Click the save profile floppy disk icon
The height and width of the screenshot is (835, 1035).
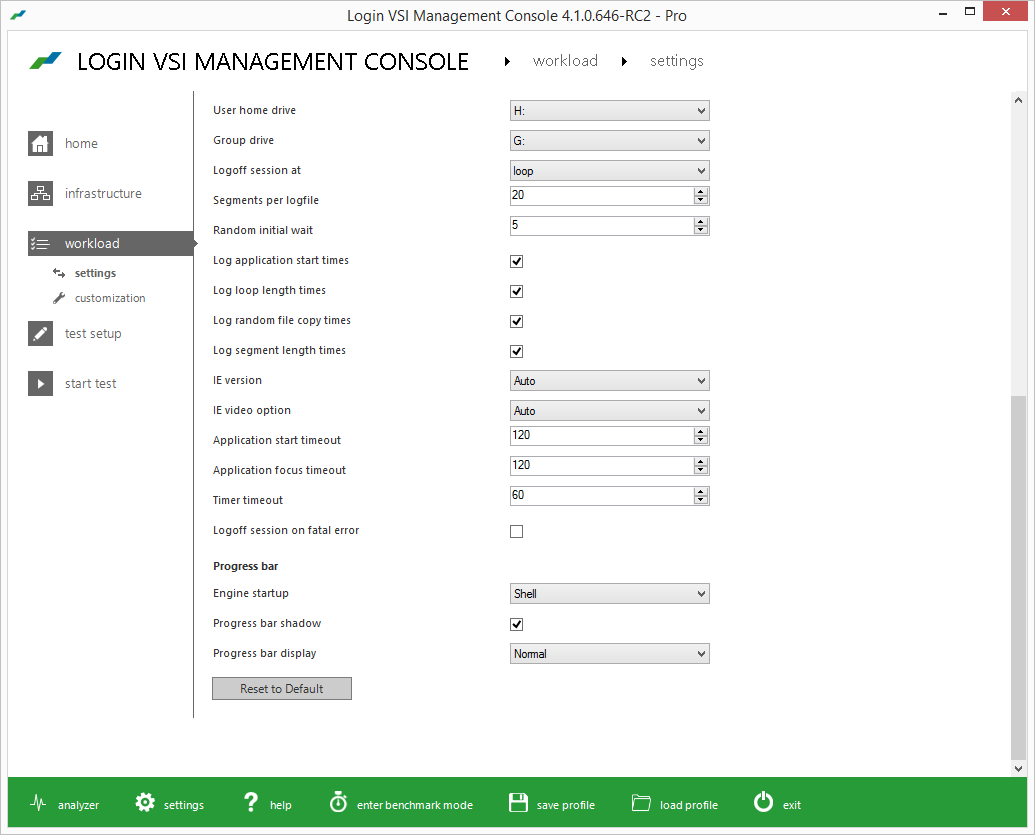pyautogui.click(x=518, y=803)
